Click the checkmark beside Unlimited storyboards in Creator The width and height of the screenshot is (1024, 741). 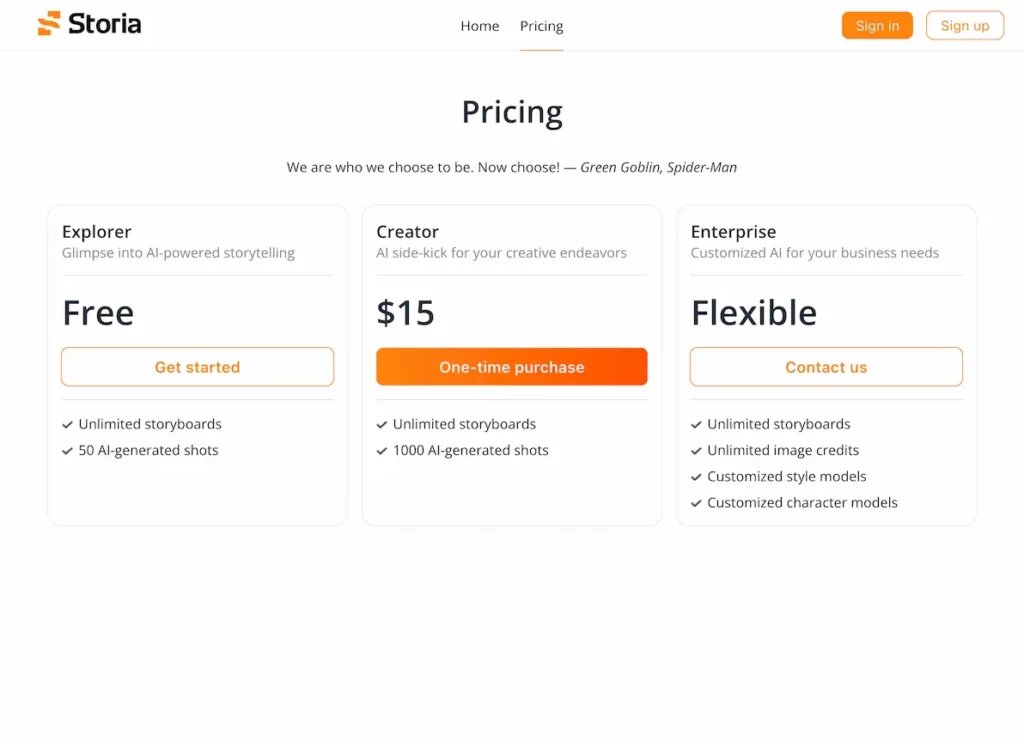coord(382,423)
